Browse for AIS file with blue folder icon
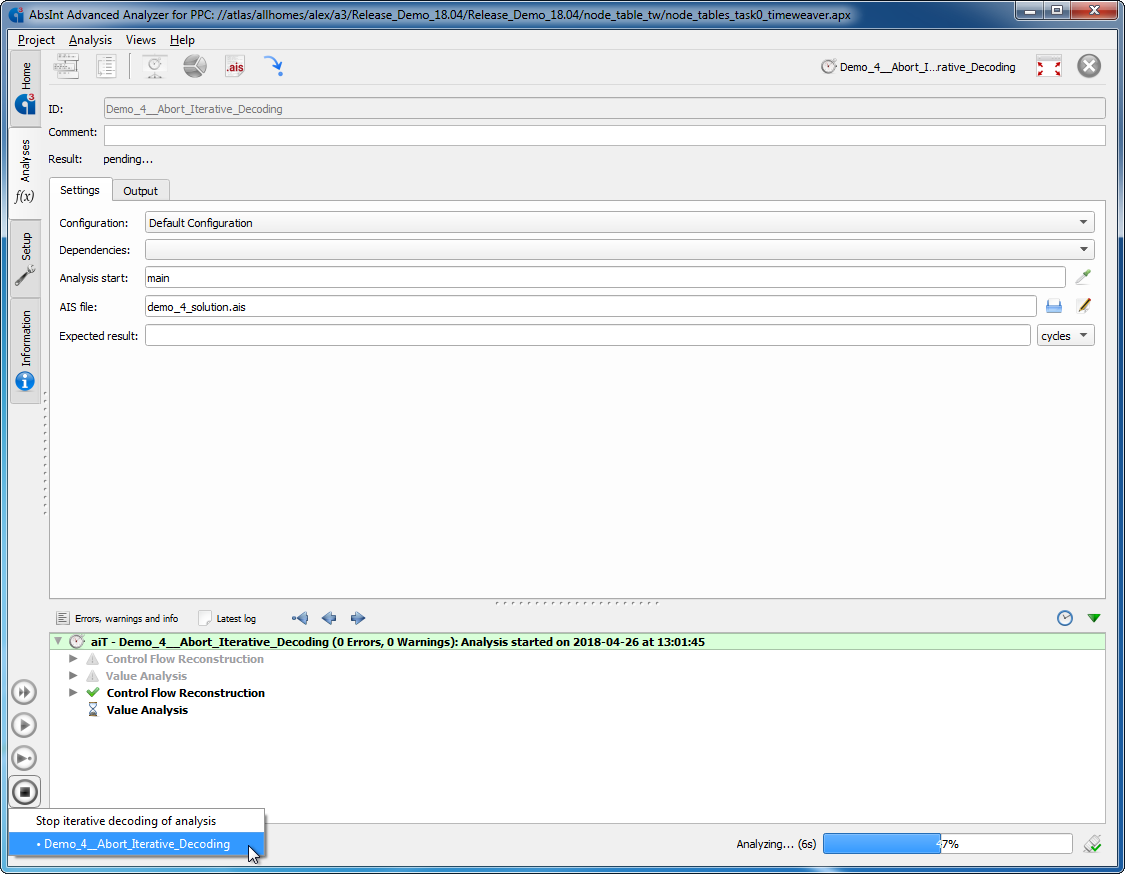 [1053, 306]
